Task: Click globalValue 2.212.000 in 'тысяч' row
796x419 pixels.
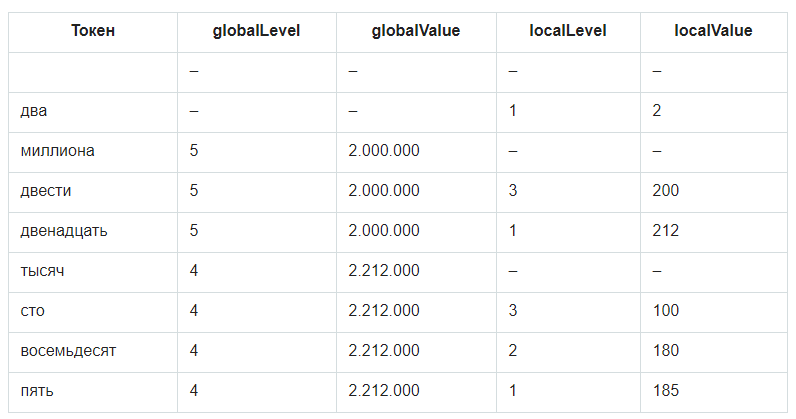Action: tap(384, 271)
